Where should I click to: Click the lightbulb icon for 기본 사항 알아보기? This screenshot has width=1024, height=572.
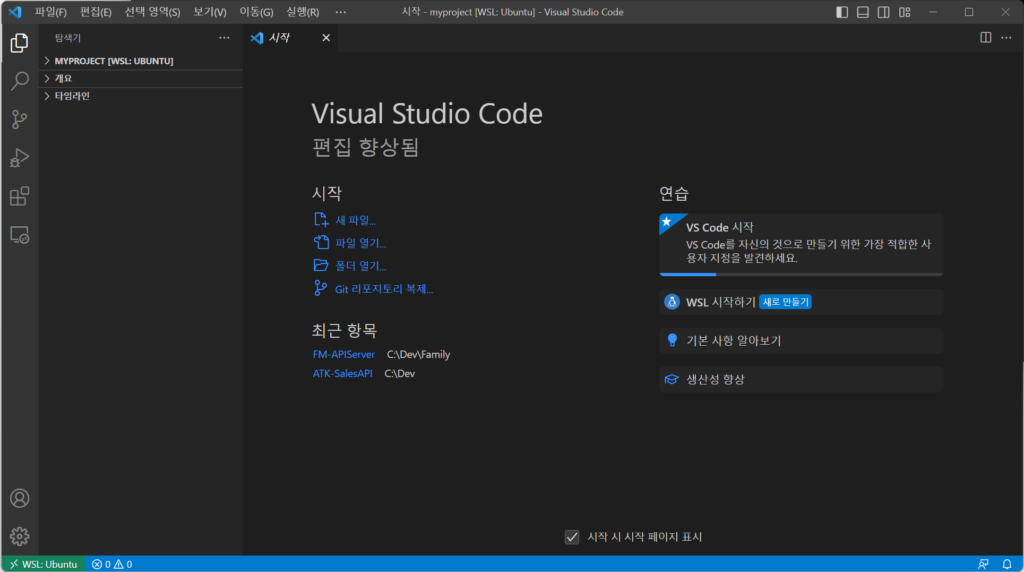click(672, 340)
